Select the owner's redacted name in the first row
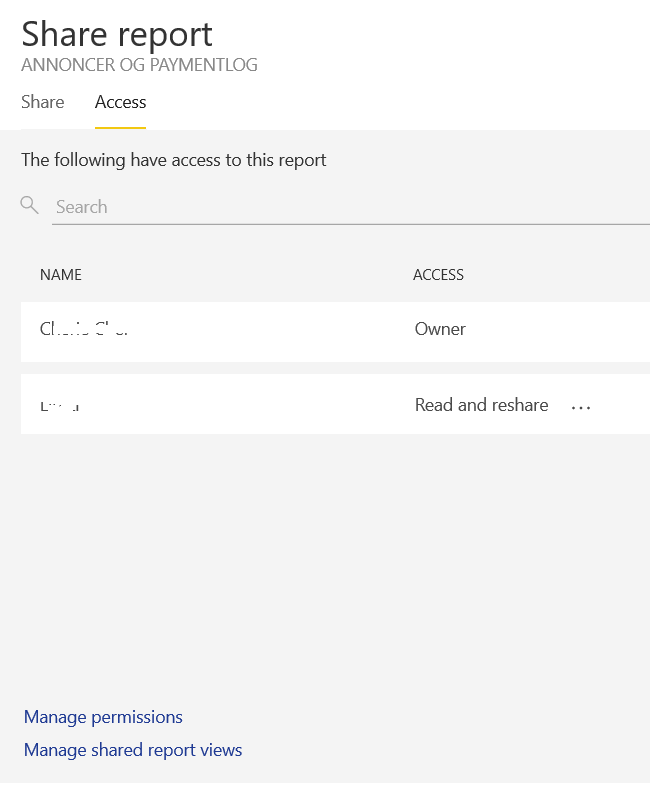650x786 pixels. pyautogui.click(x=84, y=329)
